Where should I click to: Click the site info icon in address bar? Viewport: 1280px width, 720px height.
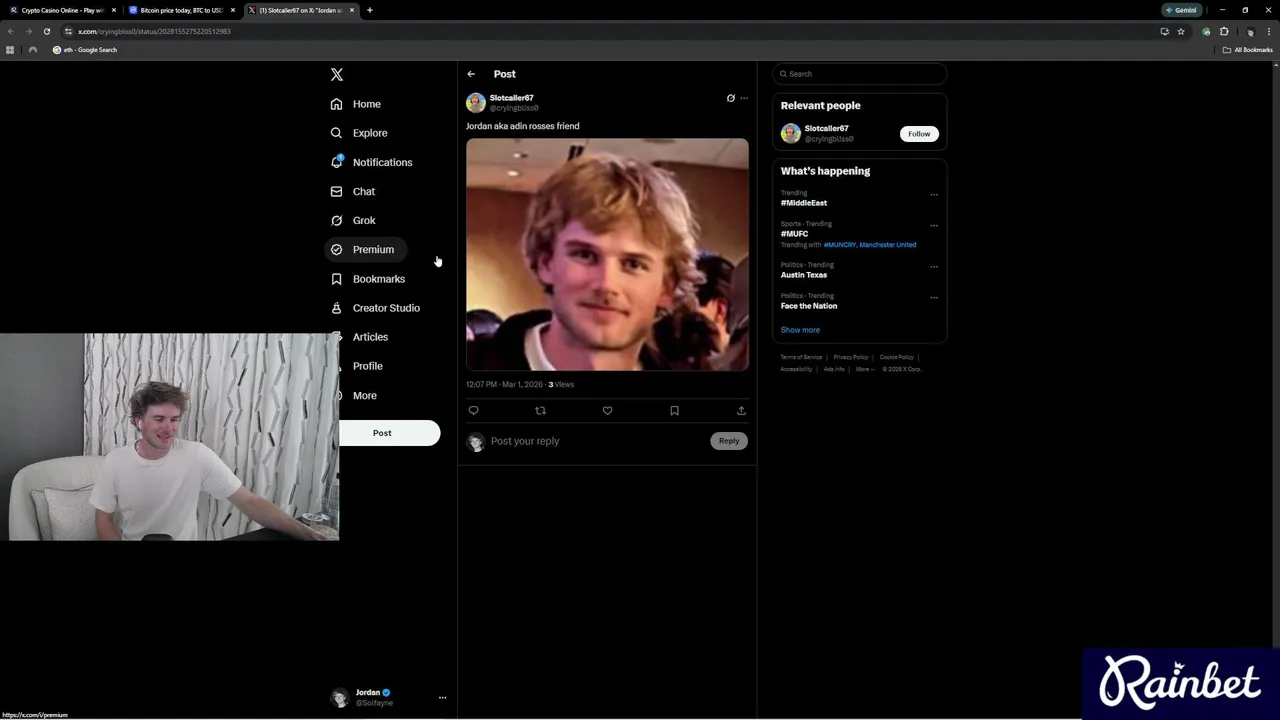coord(68,31)
